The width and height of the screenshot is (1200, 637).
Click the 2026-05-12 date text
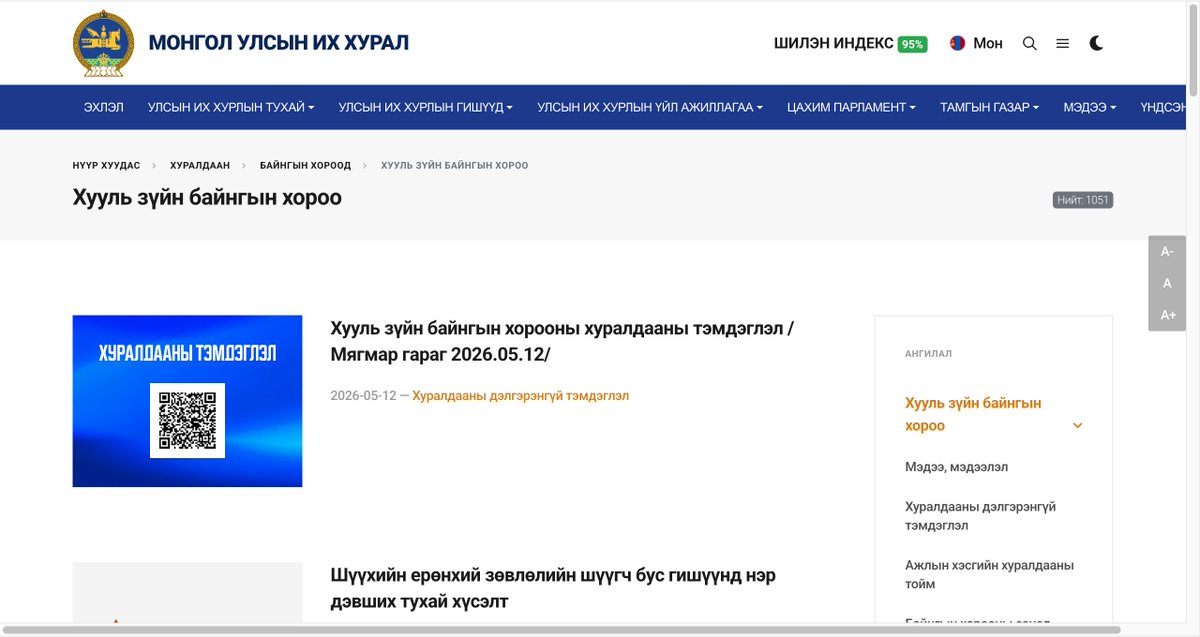363,396
